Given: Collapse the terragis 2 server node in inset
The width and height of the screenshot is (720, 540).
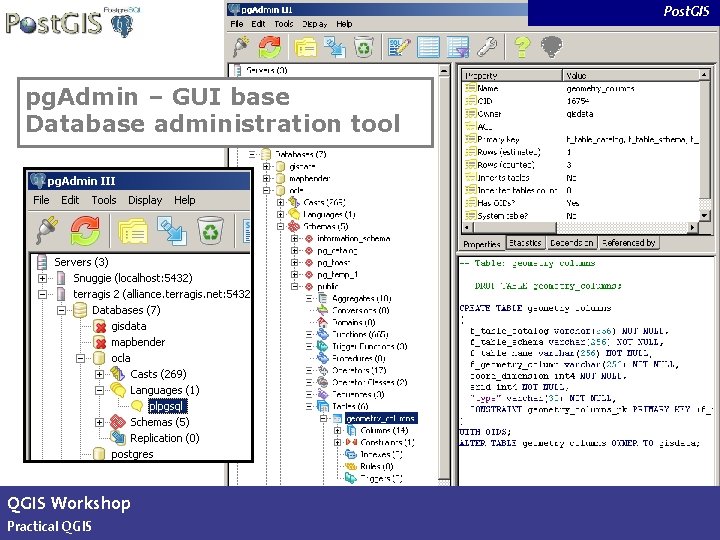Looking at the screenshot, I should click(x=42, y=294).
